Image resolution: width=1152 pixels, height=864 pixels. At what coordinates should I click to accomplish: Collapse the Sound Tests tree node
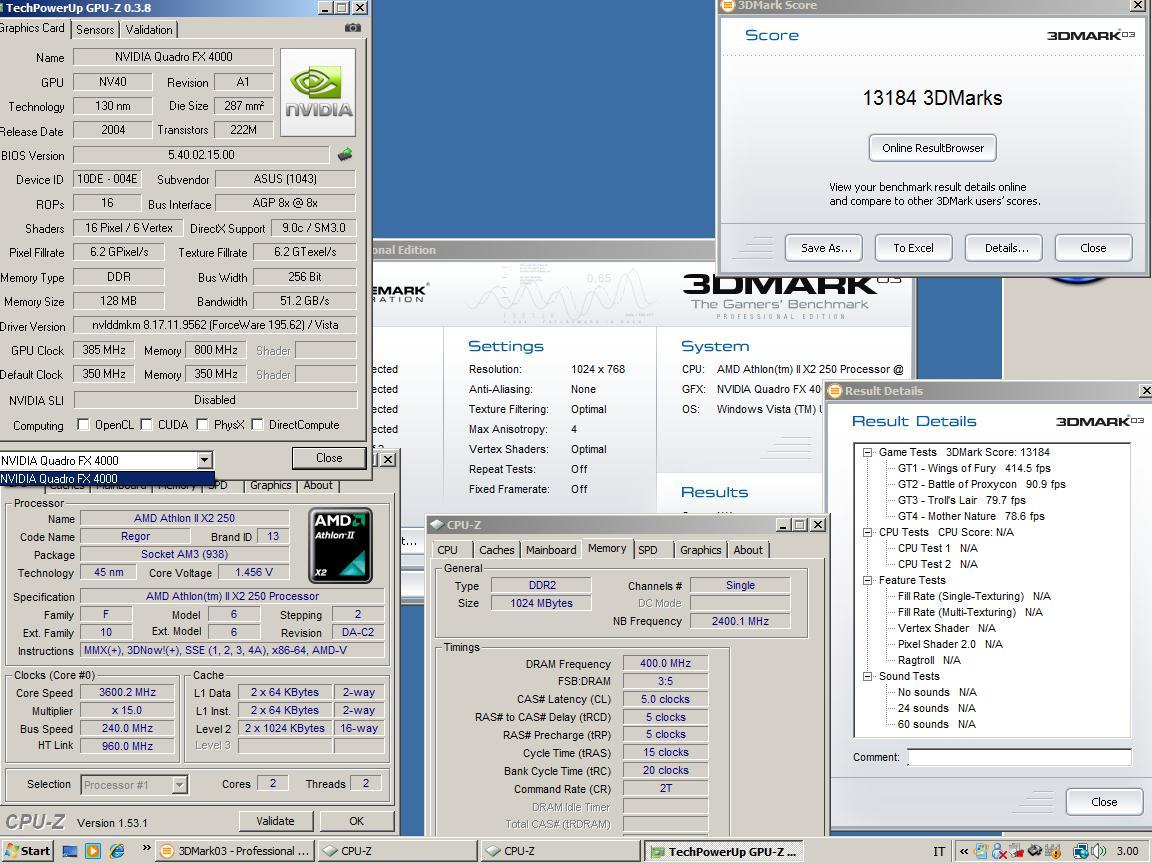(x=868, y=677)
